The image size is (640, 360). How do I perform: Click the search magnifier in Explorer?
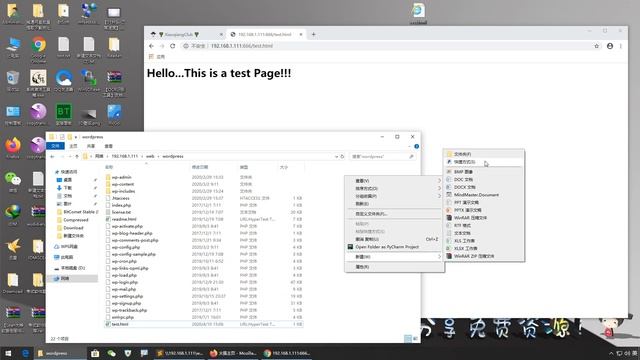(411, 156)
